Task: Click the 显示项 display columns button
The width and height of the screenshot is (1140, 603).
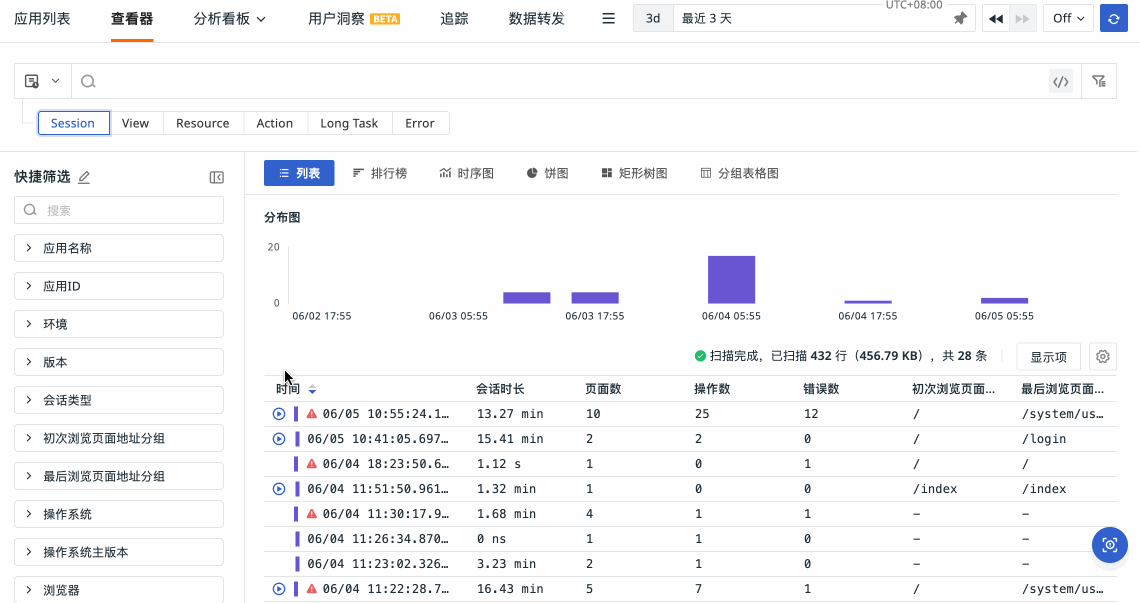Action: tap(1048, 356)
